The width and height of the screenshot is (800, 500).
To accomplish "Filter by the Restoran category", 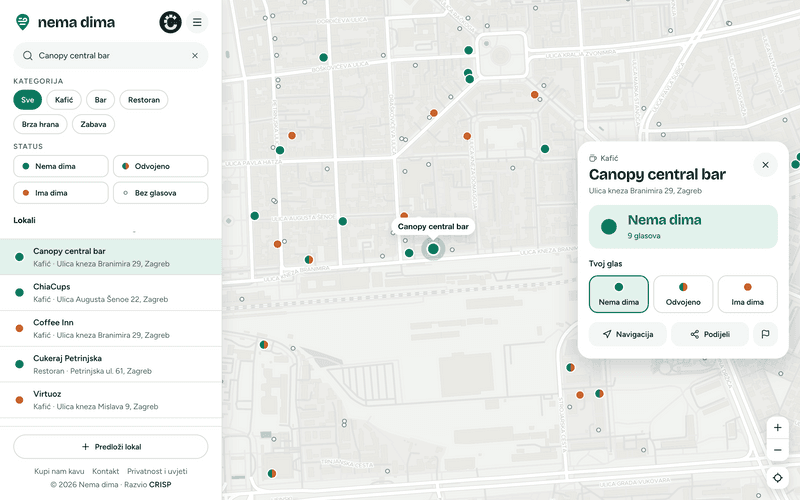I will (144, 100).
